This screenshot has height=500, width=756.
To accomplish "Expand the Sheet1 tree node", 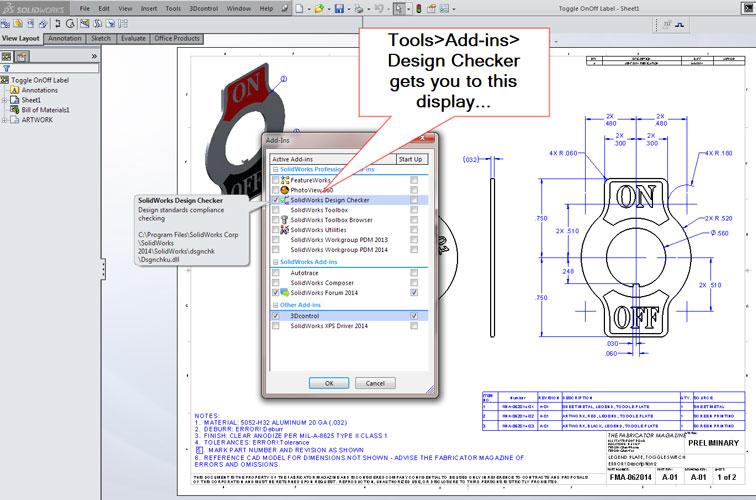I will click(x=4, y=100).
